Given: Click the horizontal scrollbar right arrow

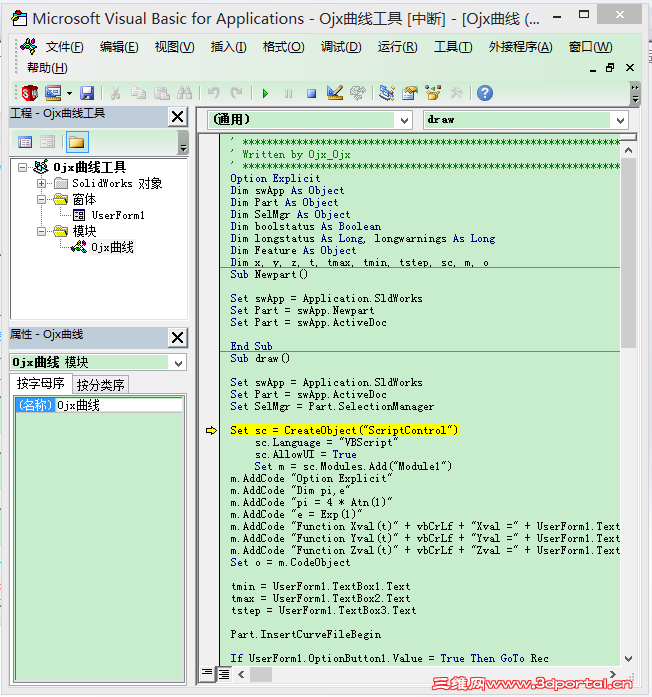Looking at the screenshot, I should [613, 674].
